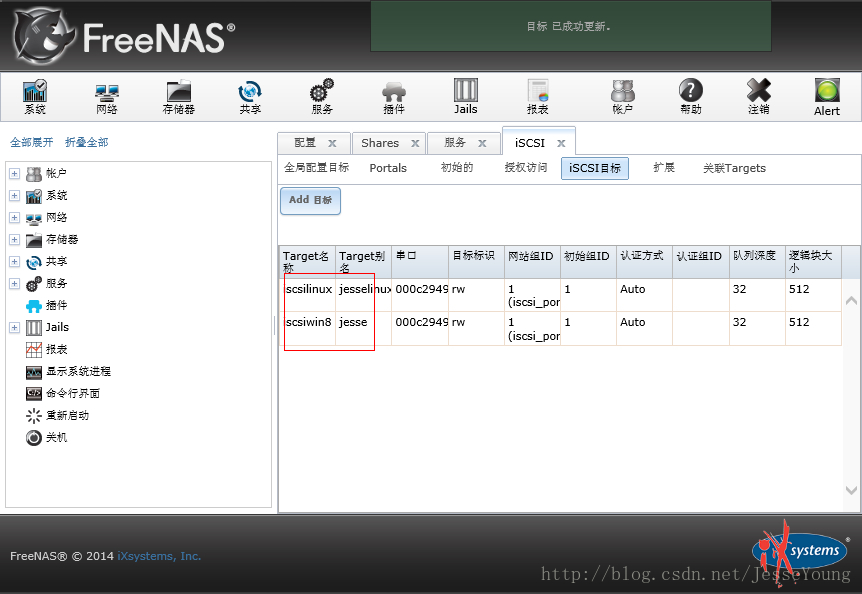Select 帐户 in the sidebar tree
The width and height of the screenshot is (862, 594).
coord(56,174)
